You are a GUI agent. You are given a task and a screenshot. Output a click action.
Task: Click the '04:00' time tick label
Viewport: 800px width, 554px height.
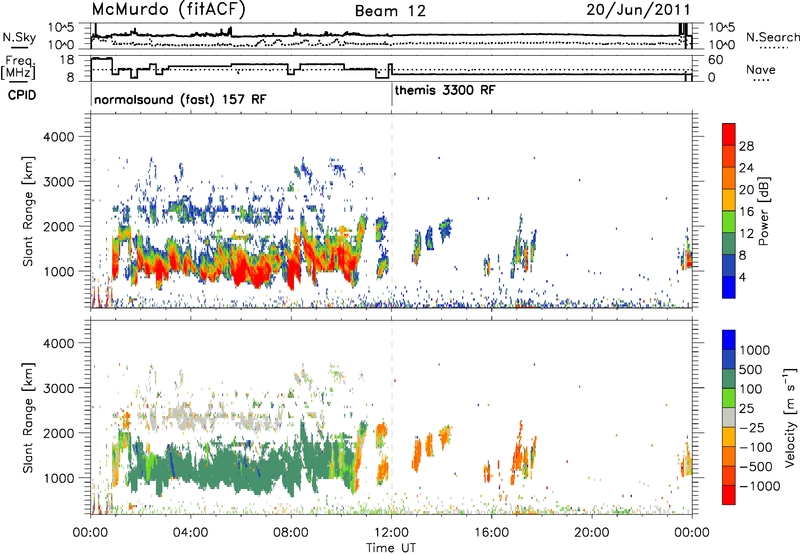[x=191, y=533]
